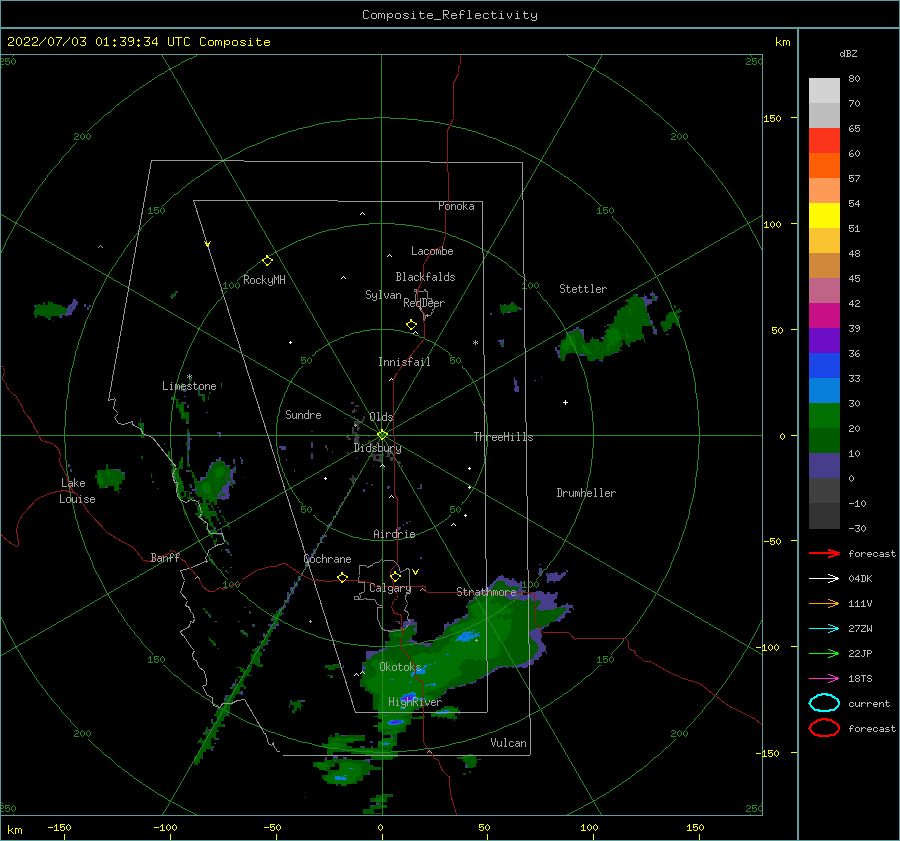Click the dBZ legend heading
The height and width of the screenshot is (841, 900).
[x=848, y=53]
